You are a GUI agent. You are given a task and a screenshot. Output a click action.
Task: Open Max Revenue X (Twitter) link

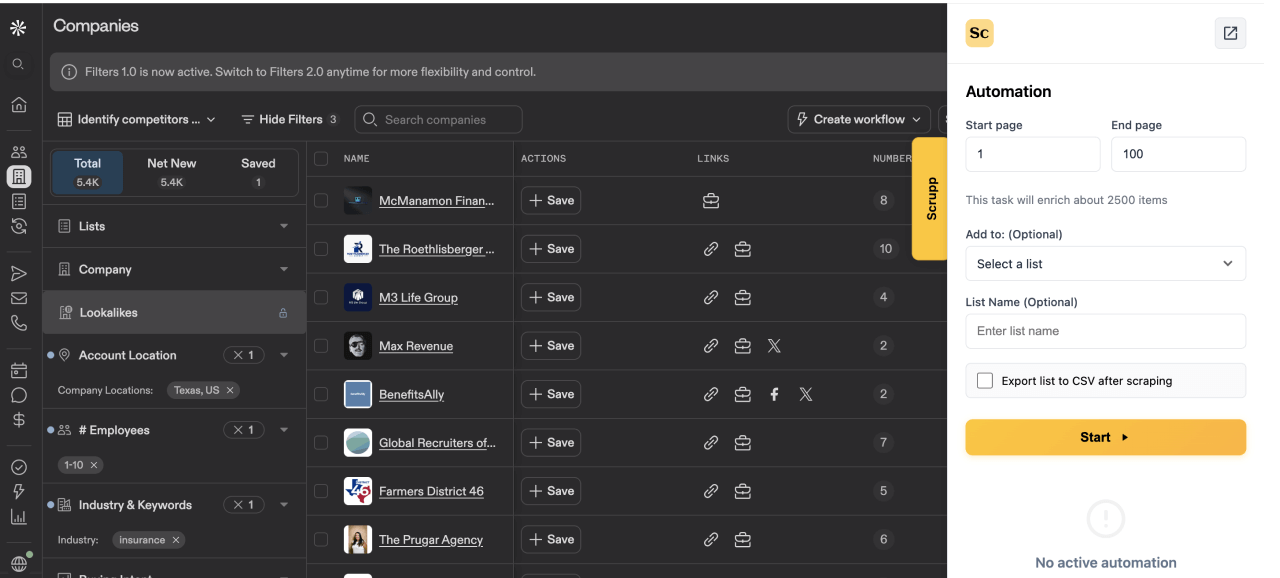pos(774,346)
